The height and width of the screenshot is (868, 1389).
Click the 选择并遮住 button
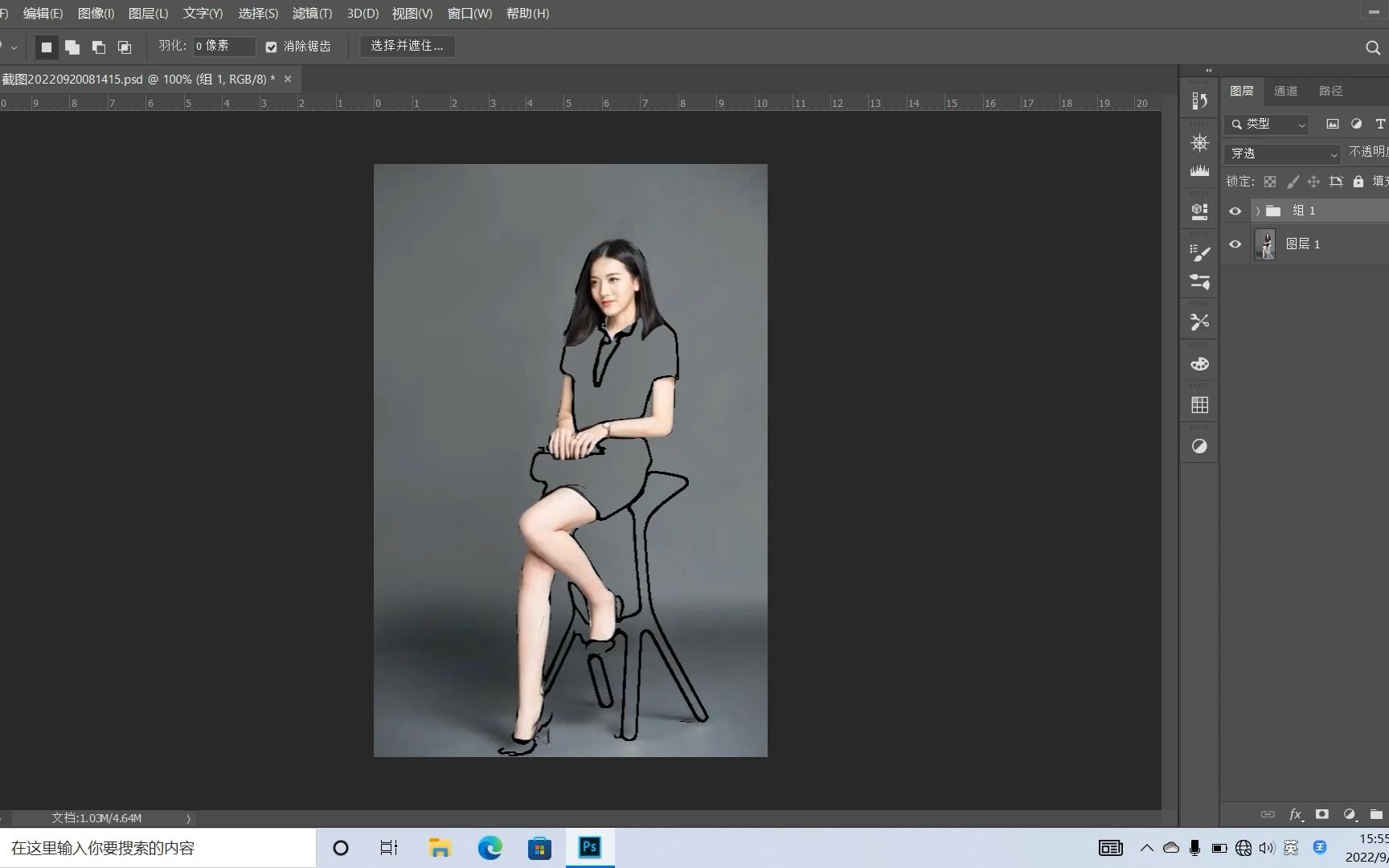(x=407, y=46)
